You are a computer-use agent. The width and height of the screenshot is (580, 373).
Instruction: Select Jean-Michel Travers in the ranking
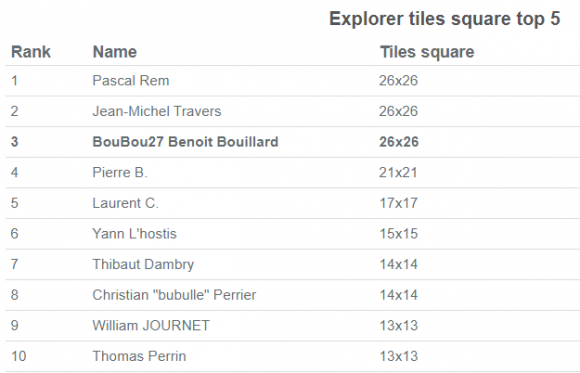156,111
